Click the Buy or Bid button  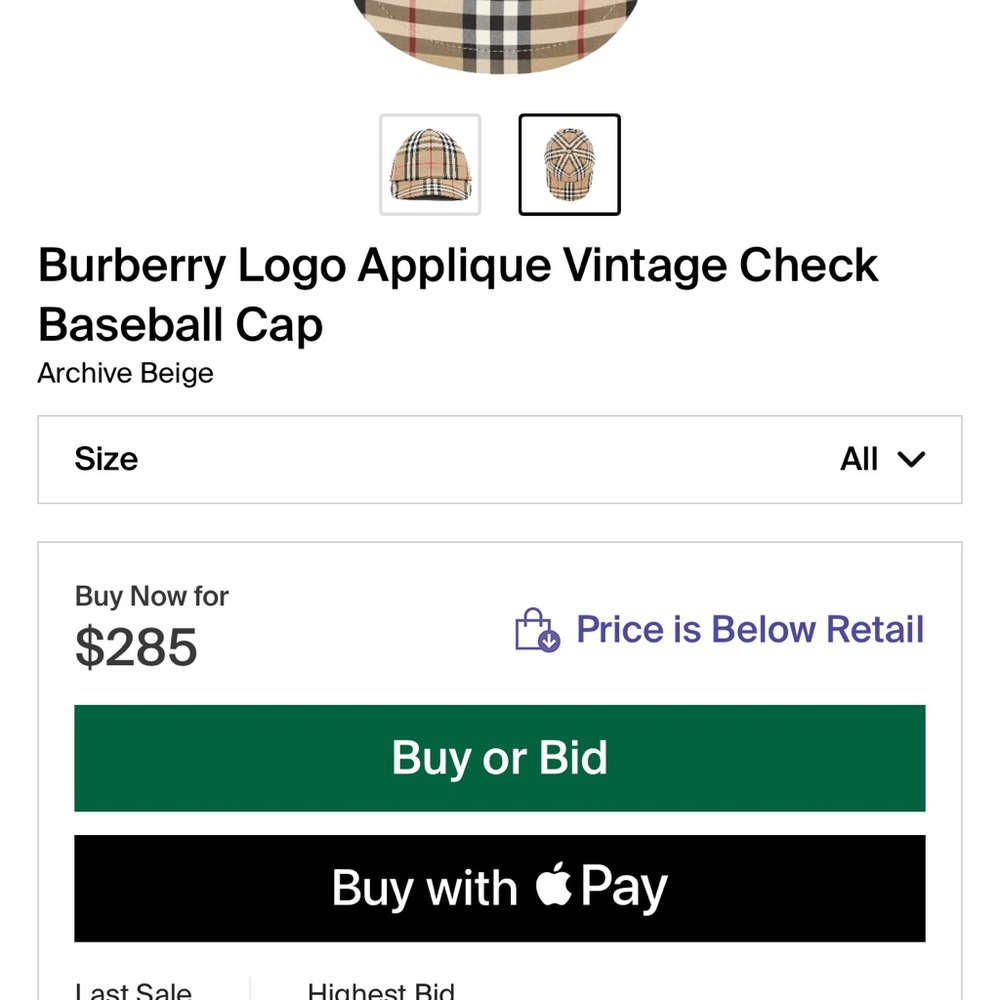500,758
